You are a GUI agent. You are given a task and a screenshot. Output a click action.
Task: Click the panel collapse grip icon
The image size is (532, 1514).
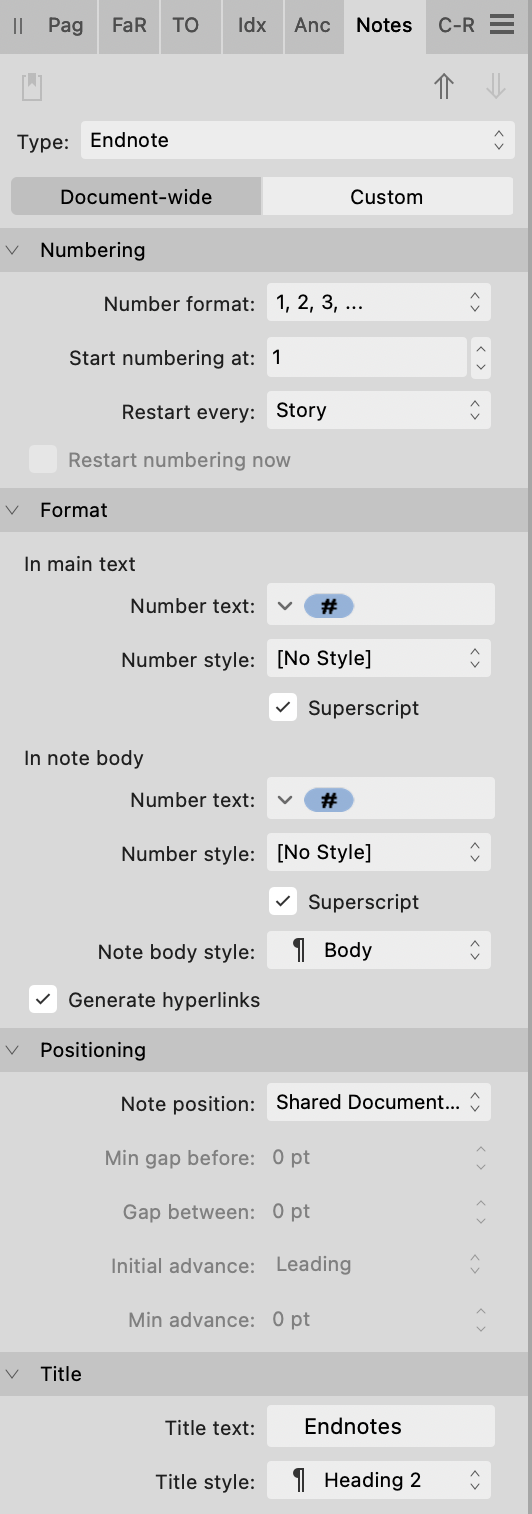[17, 26]
